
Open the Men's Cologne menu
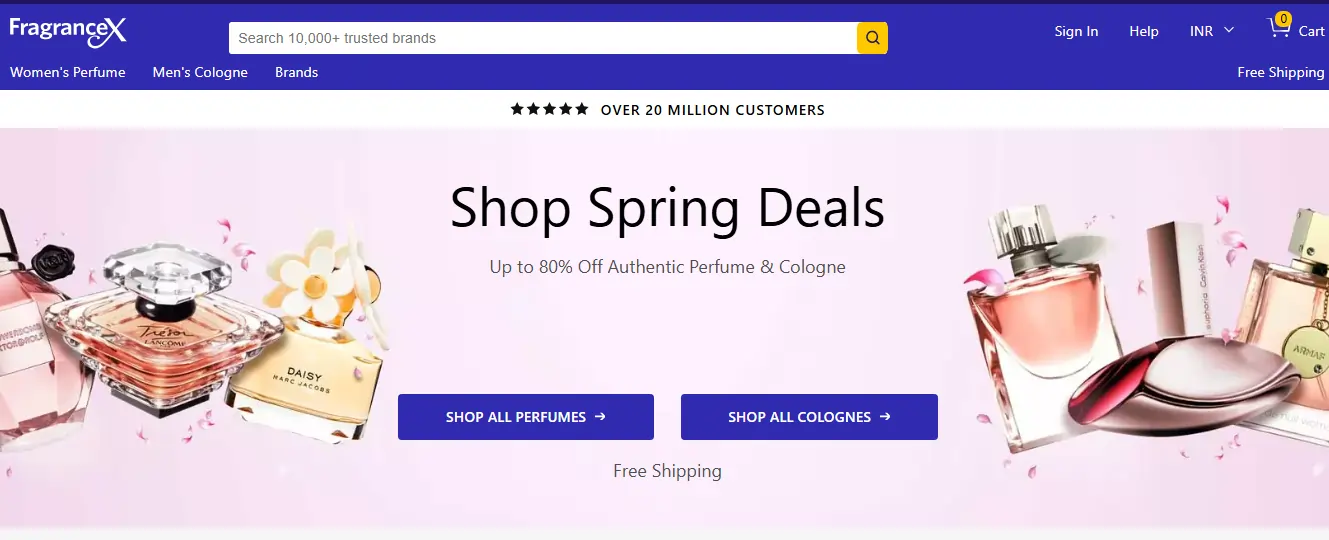pyautogui.click(x=200, y=72)
